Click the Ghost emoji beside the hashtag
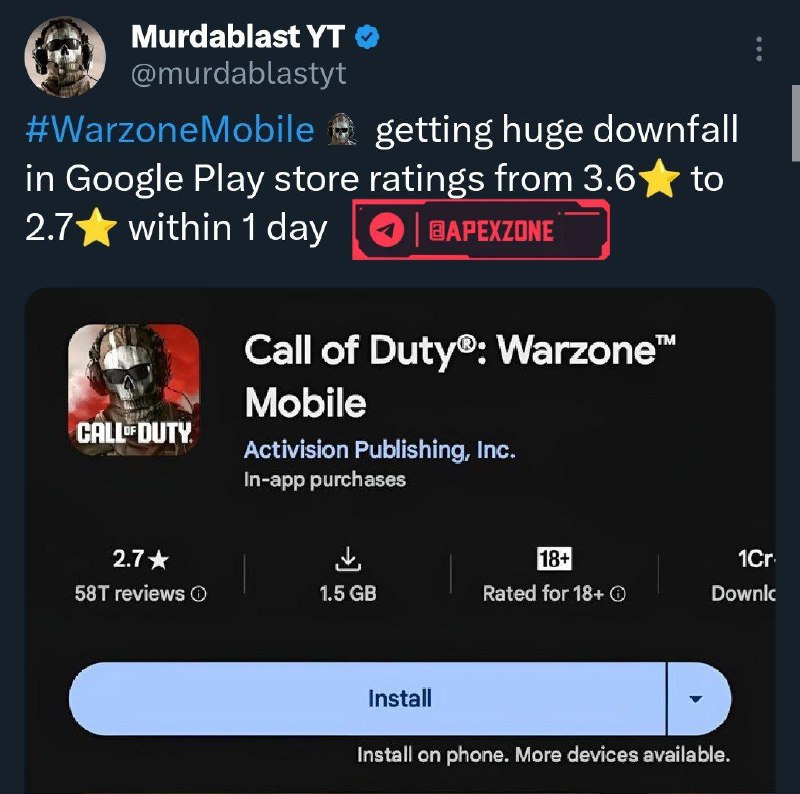 pos(341,130)
